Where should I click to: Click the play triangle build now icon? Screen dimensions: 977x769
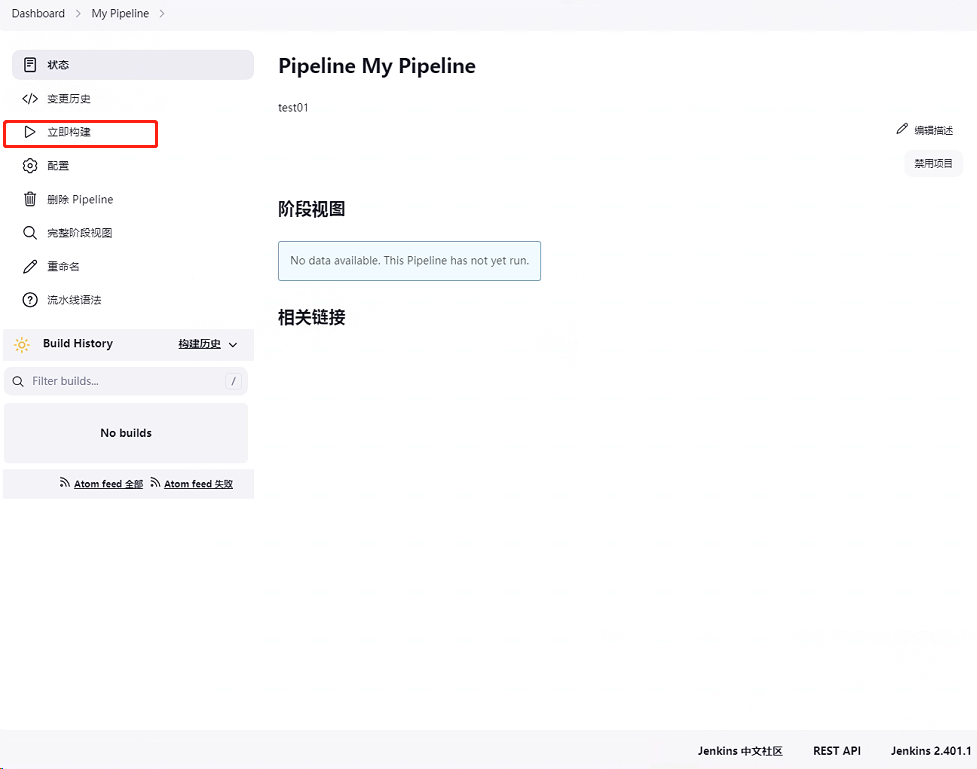click(x=30, y=132)
